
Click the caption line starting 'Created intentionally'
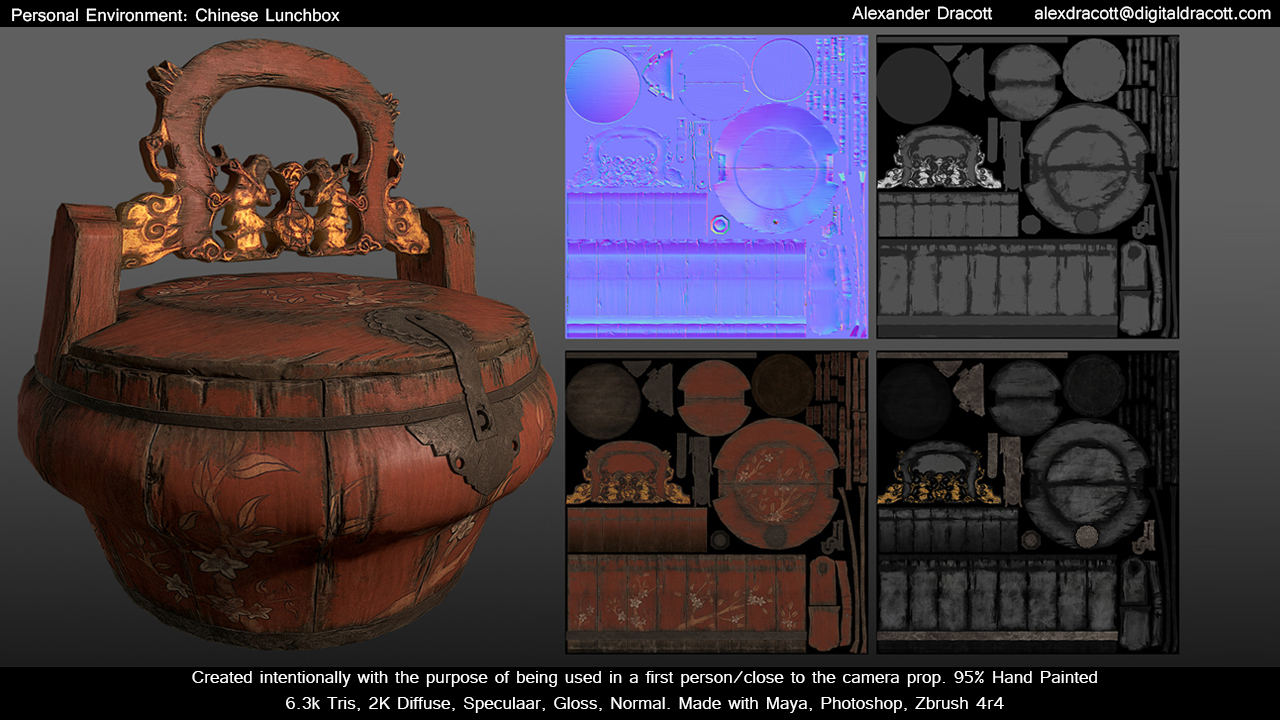644,678
